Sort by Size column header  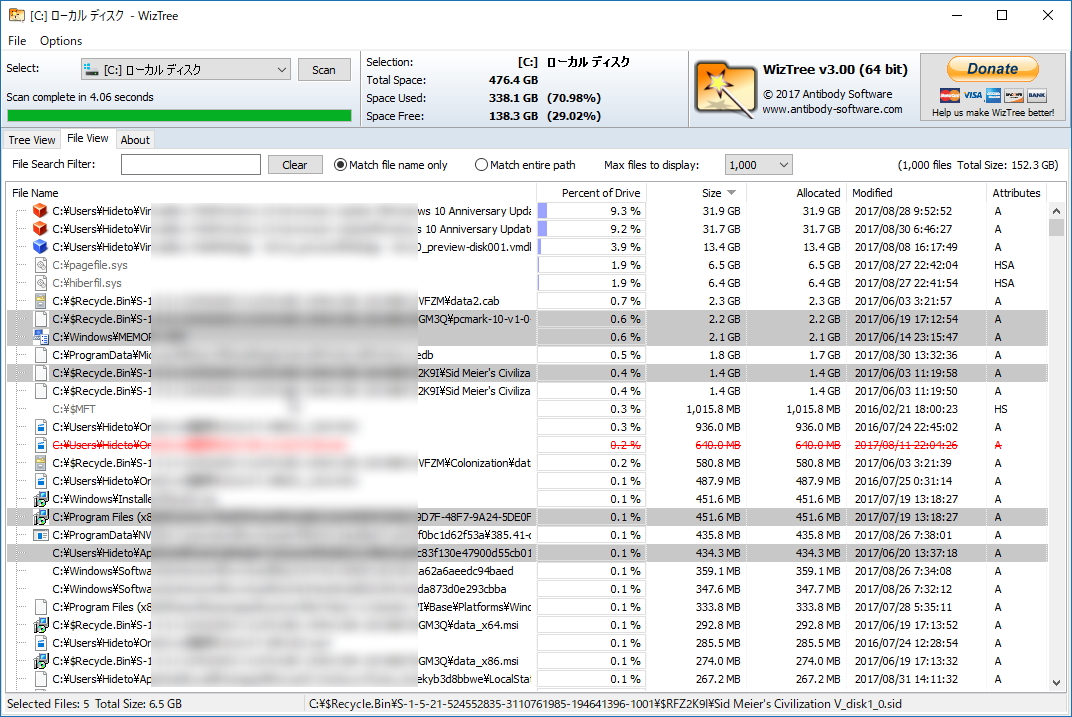point(711,193)
